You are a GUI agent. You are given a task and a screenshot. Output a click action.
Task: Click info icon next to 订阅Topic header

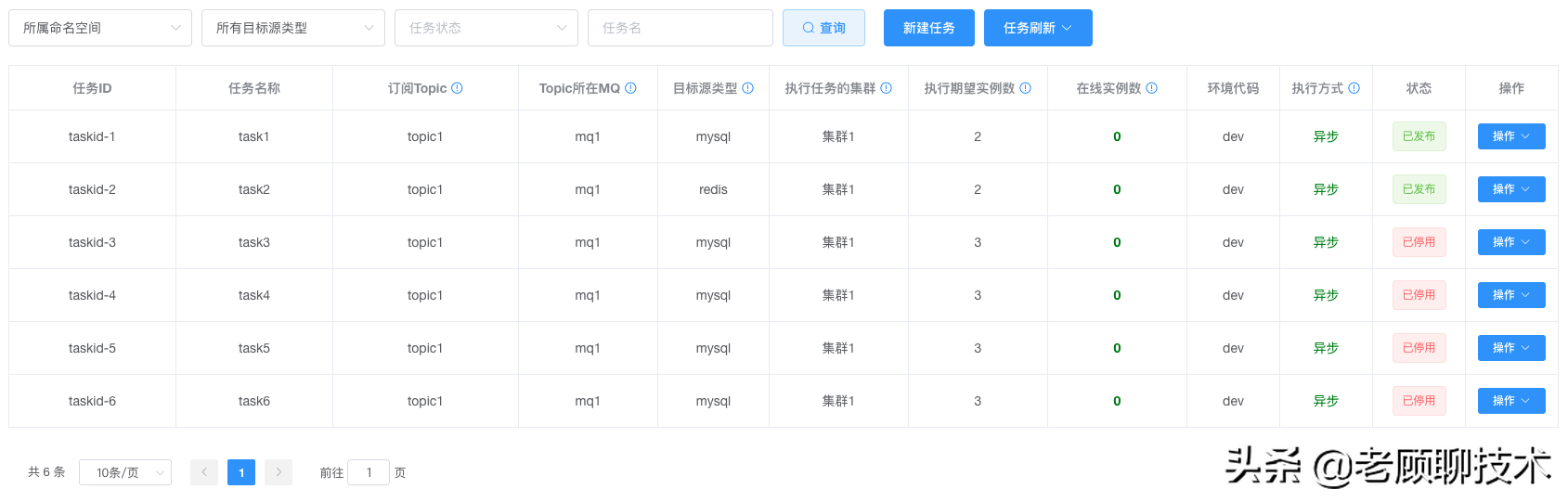457,88
